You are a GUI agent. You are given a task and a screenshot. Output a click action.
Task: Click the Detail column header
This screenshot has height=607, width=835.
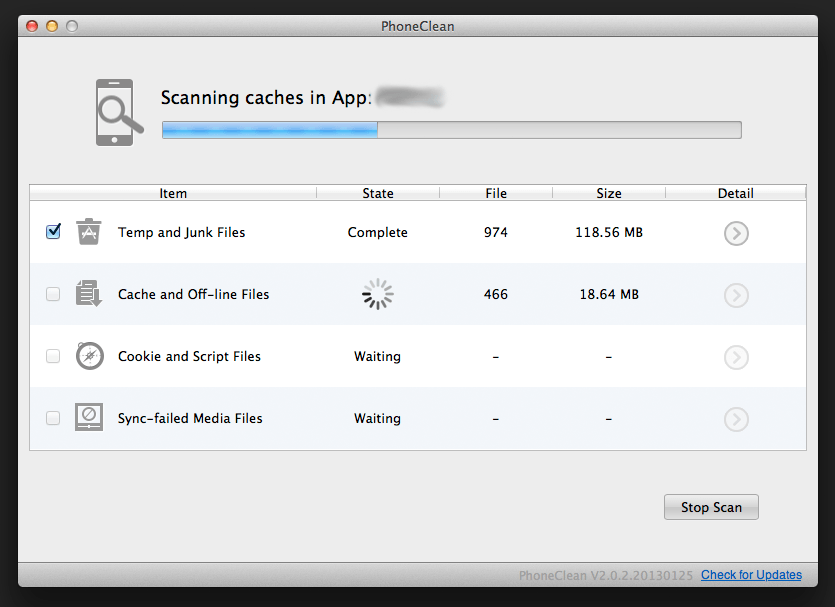tap(735, 193)
